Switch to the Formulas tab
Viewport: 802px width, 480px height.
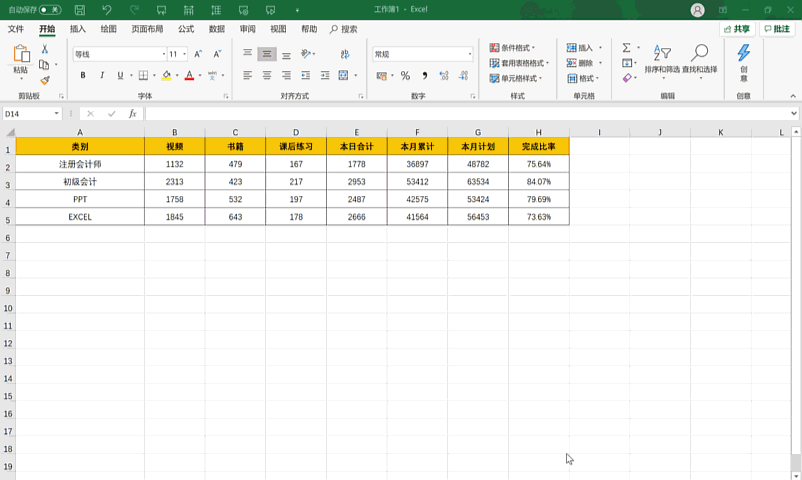point(186,29)
